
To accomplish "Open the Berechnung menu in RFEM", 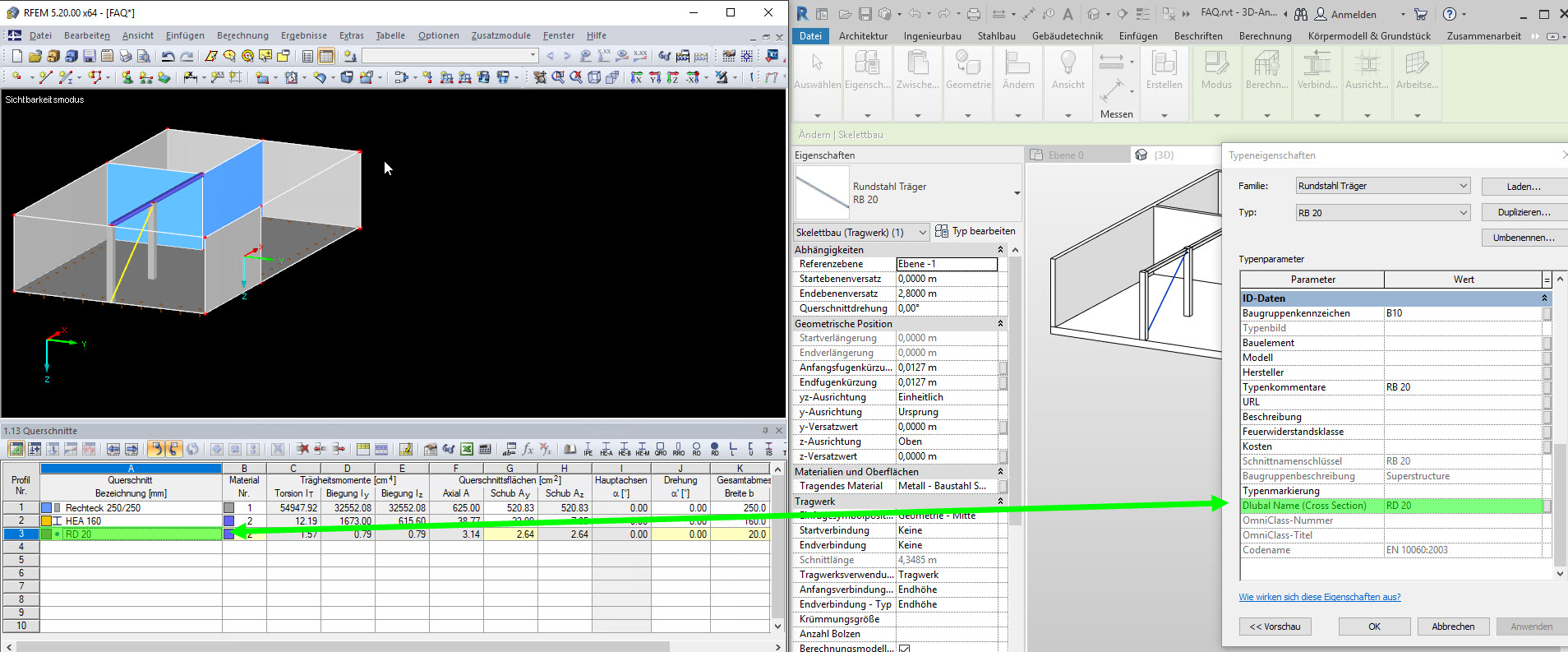I will tap(242, 35).
